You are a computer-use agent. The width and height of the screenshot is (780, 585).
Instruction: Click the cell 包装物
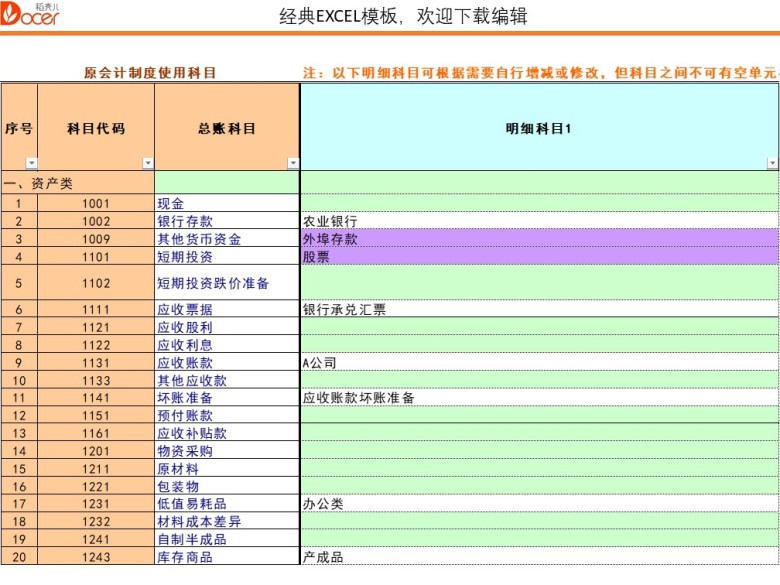coord(227,487)
